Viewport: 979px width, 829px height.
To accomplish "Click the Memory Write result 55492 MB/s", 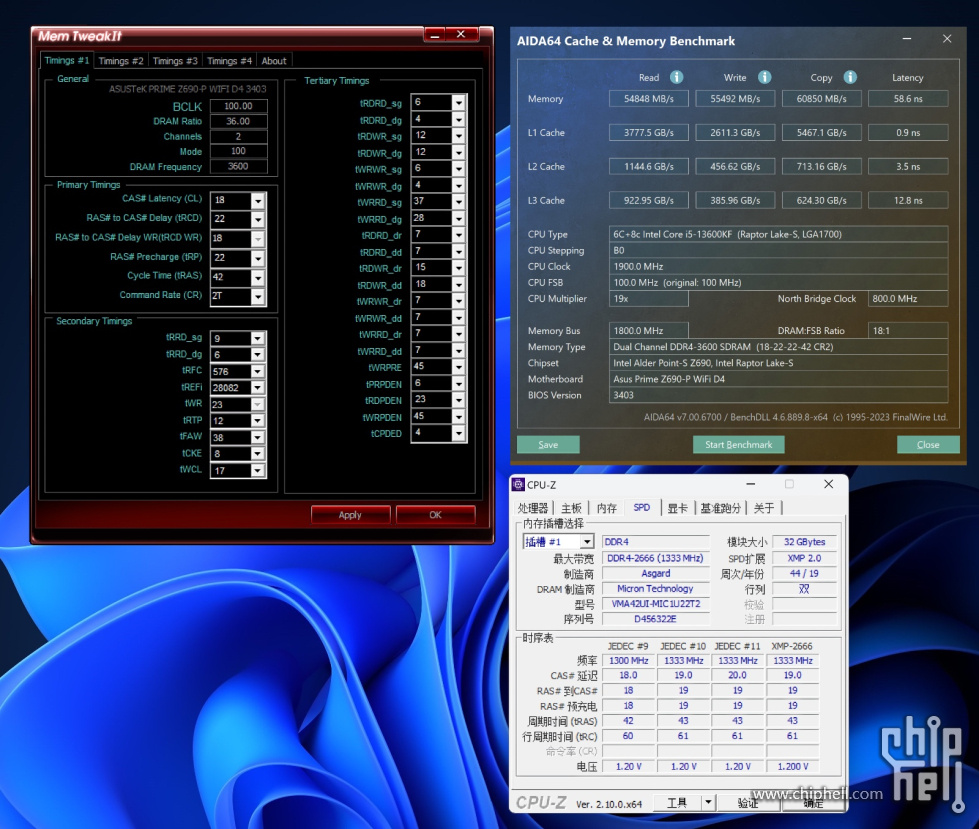I will pos(735,99).
